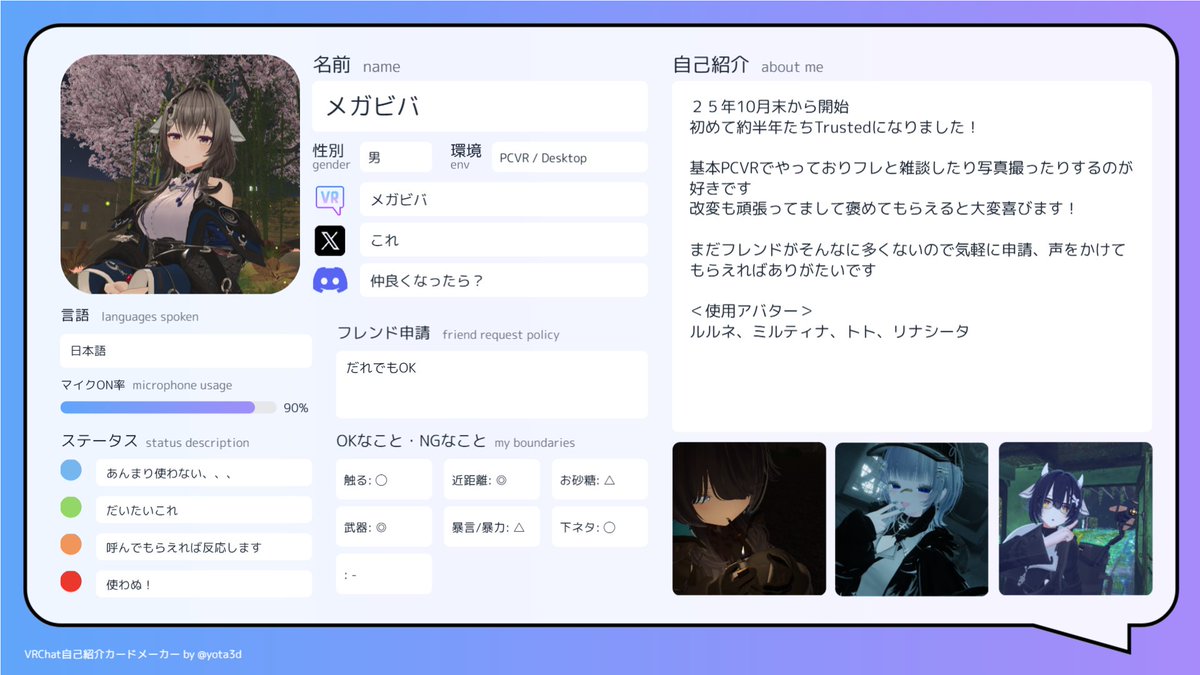
Task: Click the PCVR / Desktop environment field
Action: coord(570,157)
